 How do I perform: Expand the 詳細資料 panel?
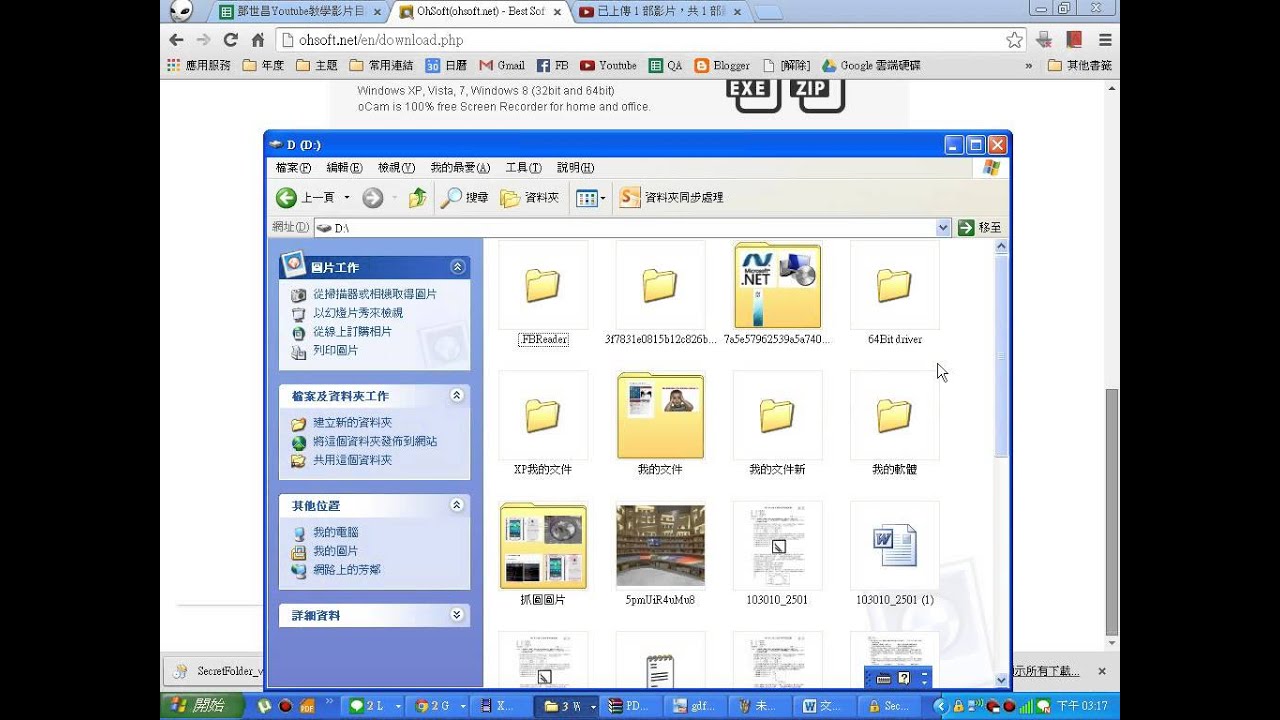[x=457, y=615]
